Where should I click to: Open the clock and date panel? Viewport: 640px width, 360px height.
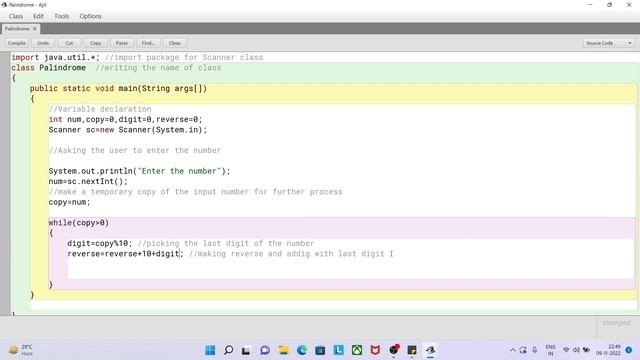pyautogui.click(x=608, y=350)
